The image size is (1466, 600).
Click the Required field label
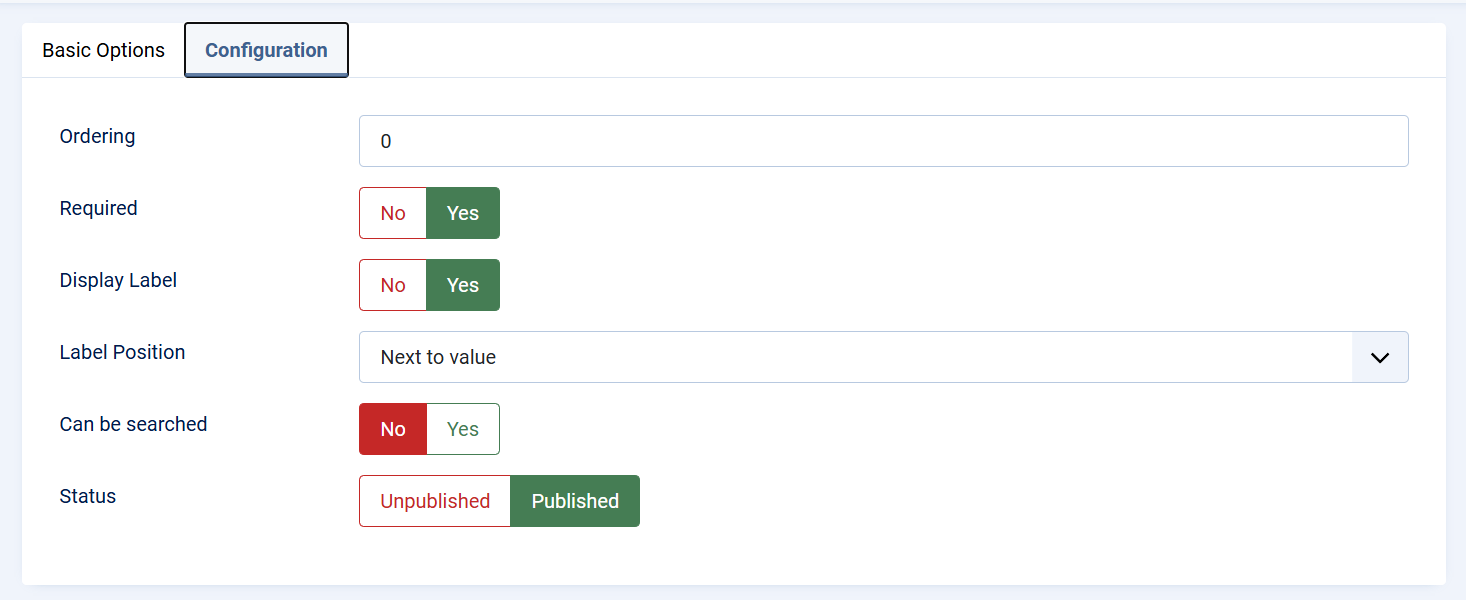pyautogui.click(x=98, y=208)
